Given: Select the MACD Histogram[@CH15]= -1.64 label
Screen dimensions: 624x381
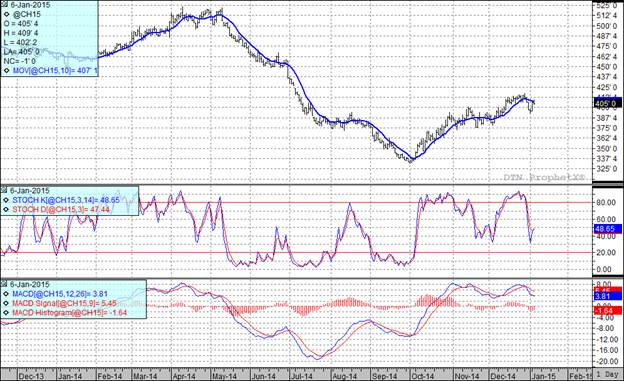Looking at the screenshot, I should [70, 313].
